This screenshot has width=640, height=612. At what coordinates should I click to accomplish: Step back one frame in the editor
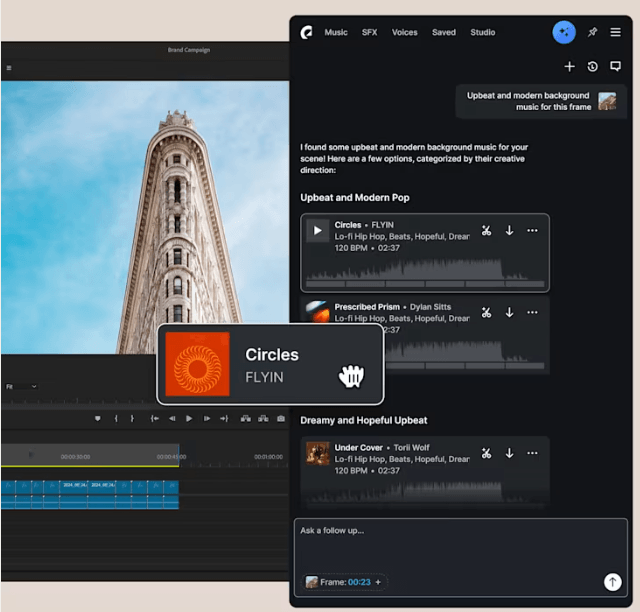coord(172,418)
